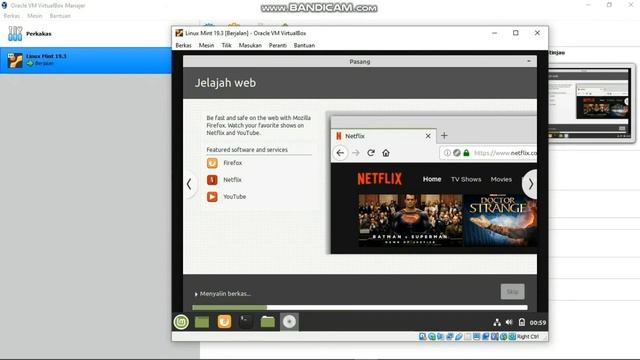Click the mouse integration status icon
Screen dimensions: 640x360
503,337
